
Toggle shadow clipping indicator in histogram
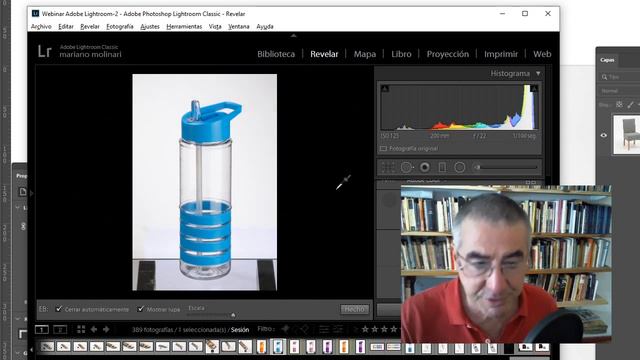[384, 88]
